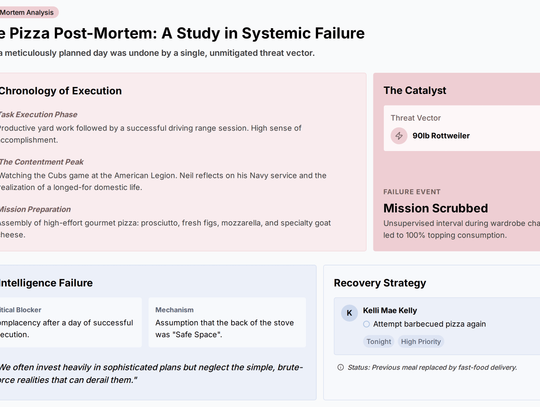Viewport: 540px width, 407px height.
Task: Click the lightning bolt threat vector icon
Action: (x=399, y=136)
